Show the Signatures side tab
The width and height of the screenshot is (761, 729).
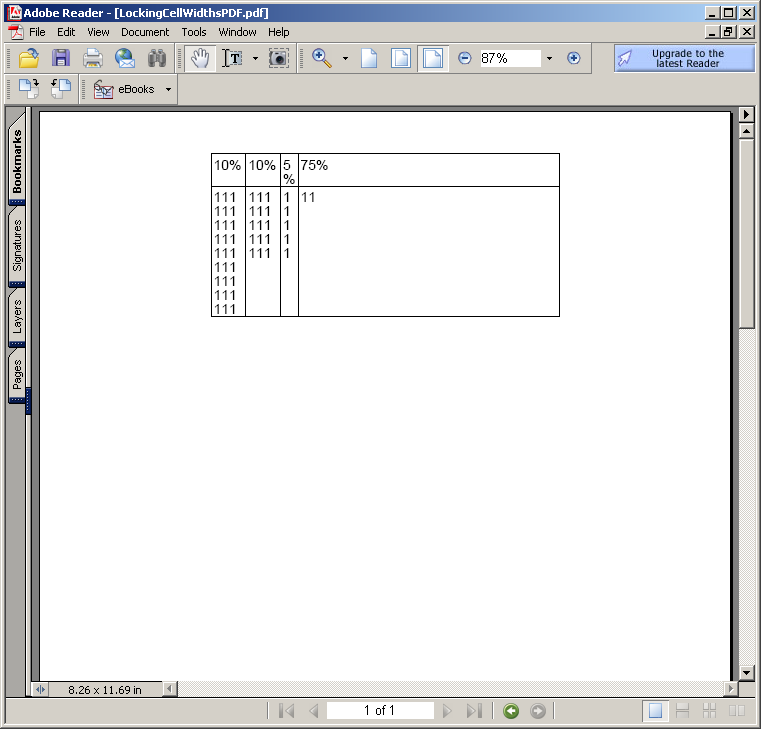point(17,245)
